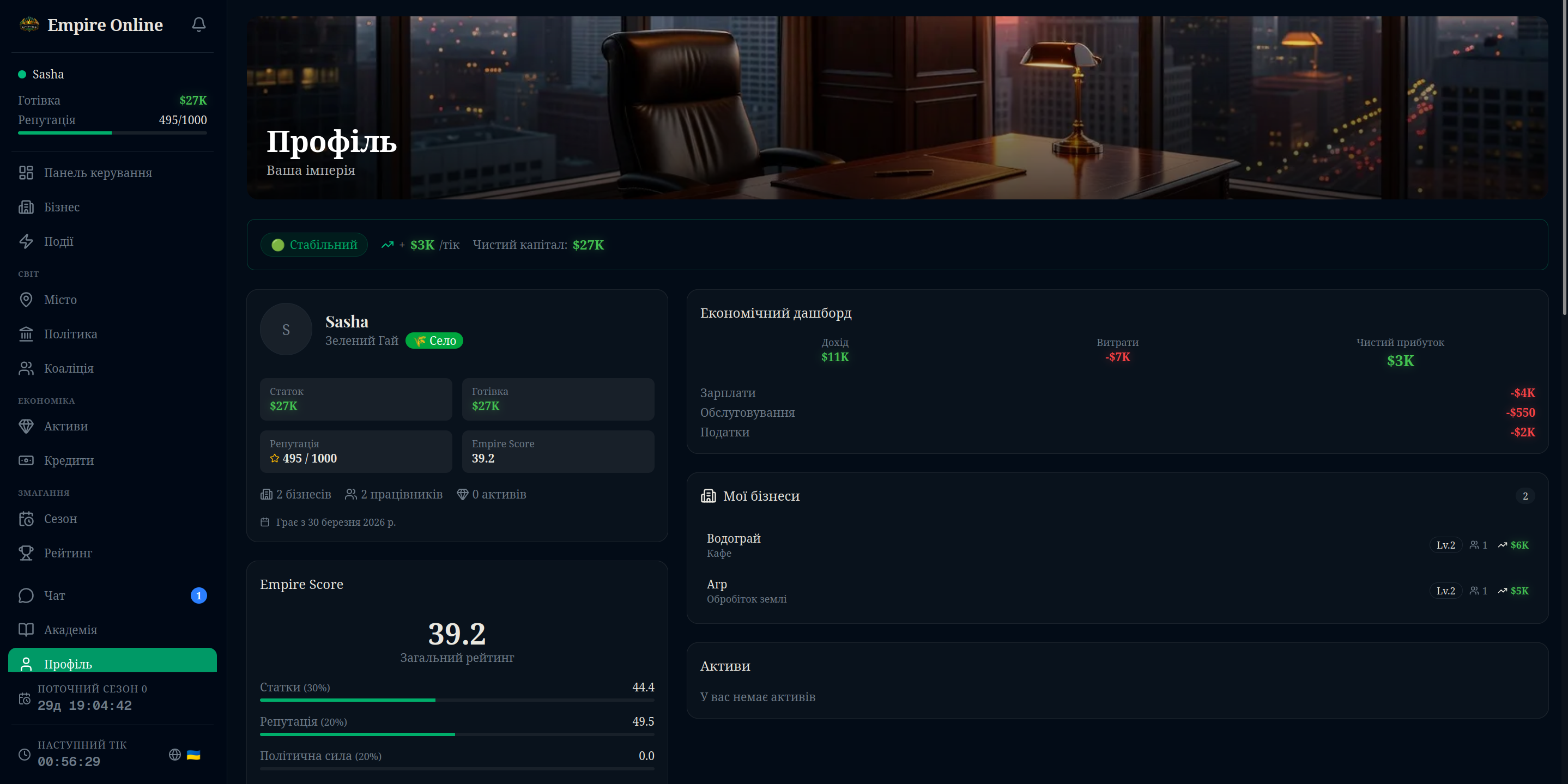The image size is (1568, 784).
Task: Click the Чат speech bubble icon
Action: (26, 595)
